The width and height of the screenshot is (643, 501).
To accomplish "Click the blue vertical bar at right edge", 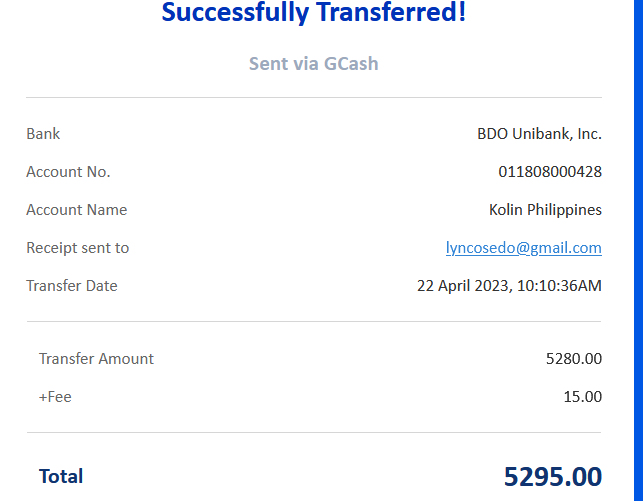I will pos(637,250).
